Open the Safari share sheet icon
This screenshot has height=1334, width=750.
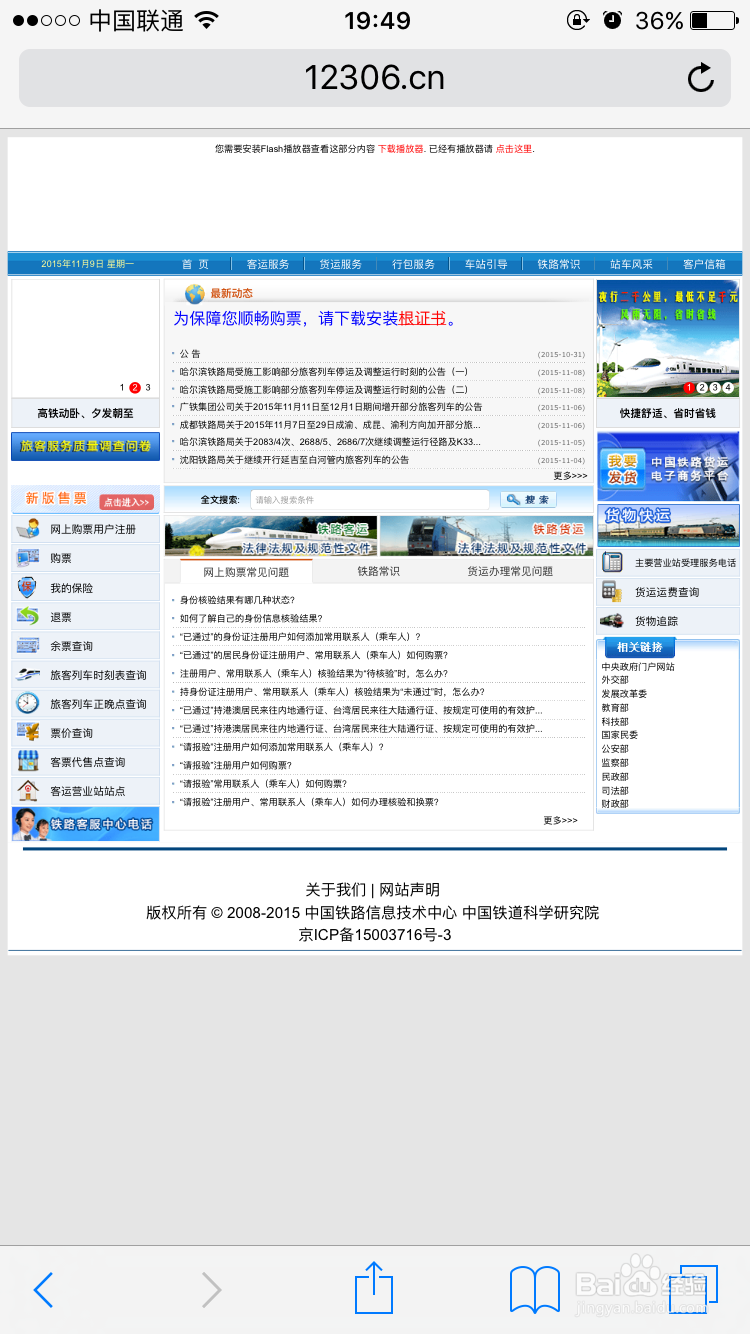click(374, 1287)
